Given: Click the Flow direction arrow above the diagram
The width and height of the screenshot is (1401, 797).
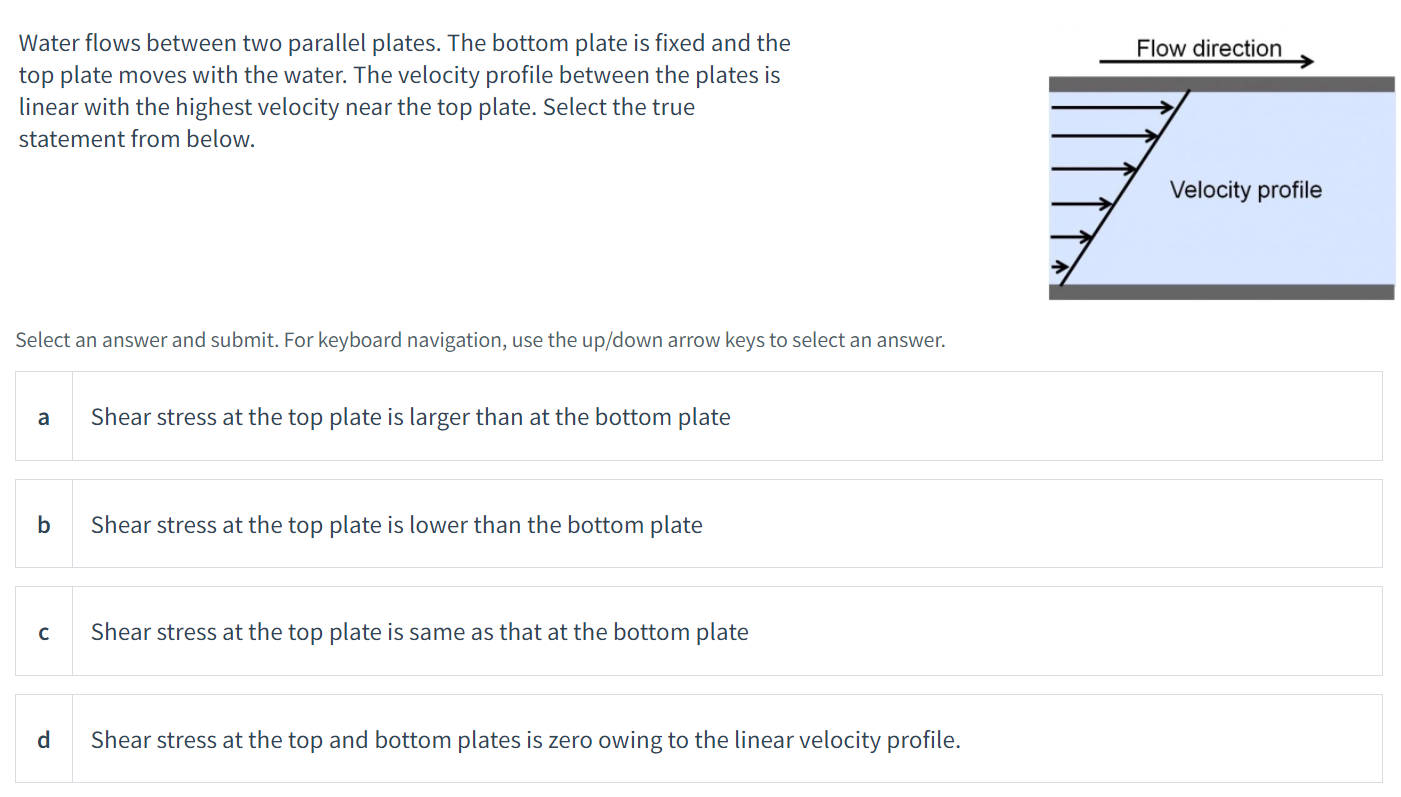Looking at the screenshot, I should pyautogui.click(x=1205, y=62).
